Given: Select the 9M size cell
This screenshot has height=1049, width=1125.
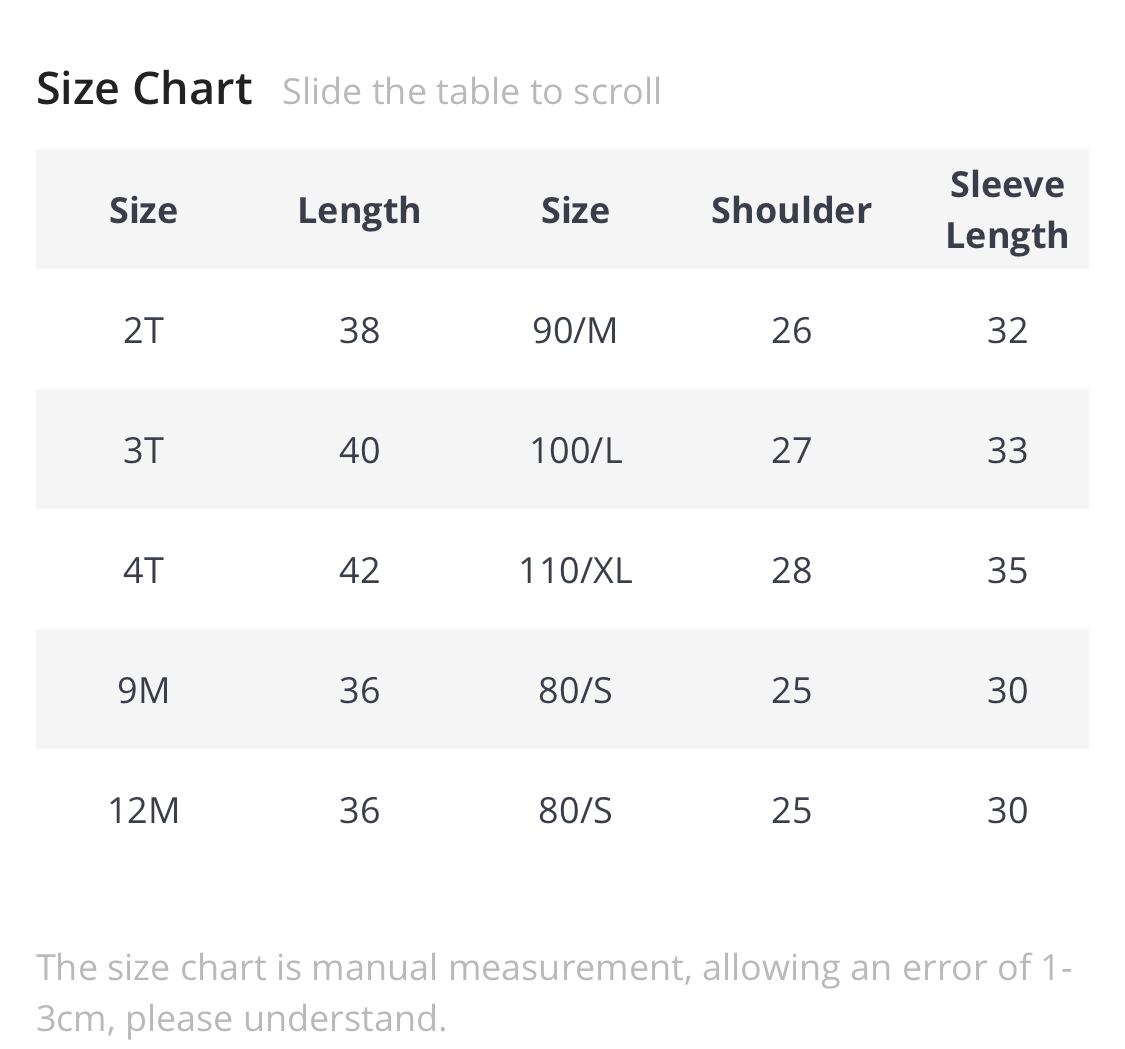Looking at the screenshot, I should click(x=143, y=690).
